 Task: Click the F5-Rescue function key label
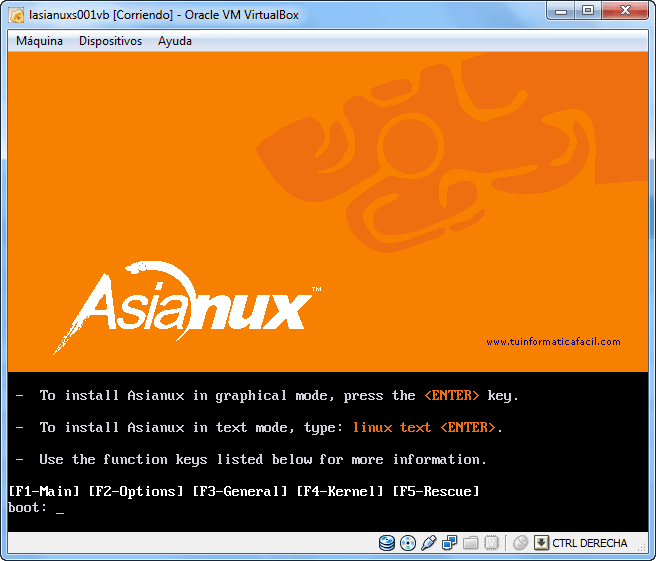[x=436, y=491]
